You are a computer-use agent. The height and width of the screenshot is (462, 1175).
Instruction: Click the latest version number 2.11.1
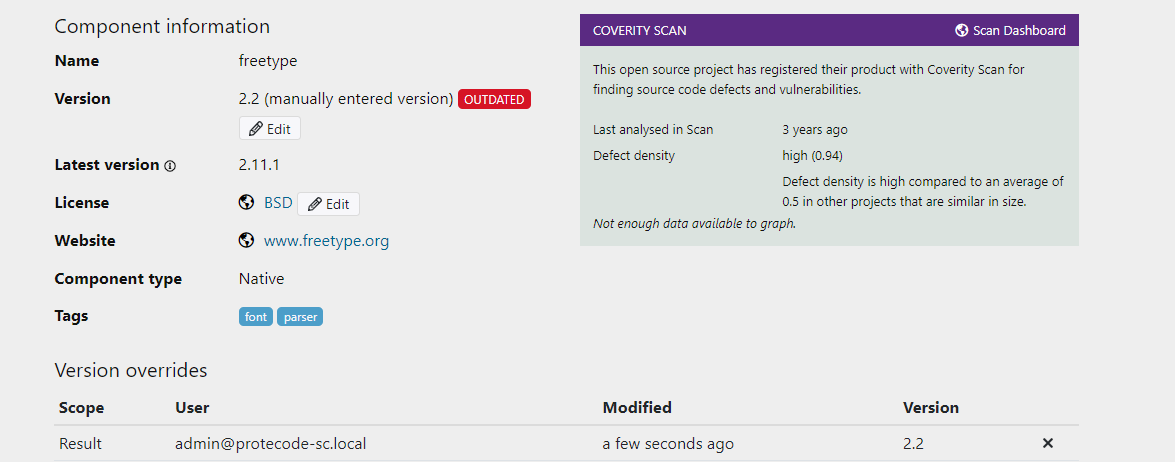click(x=259, y=165)
